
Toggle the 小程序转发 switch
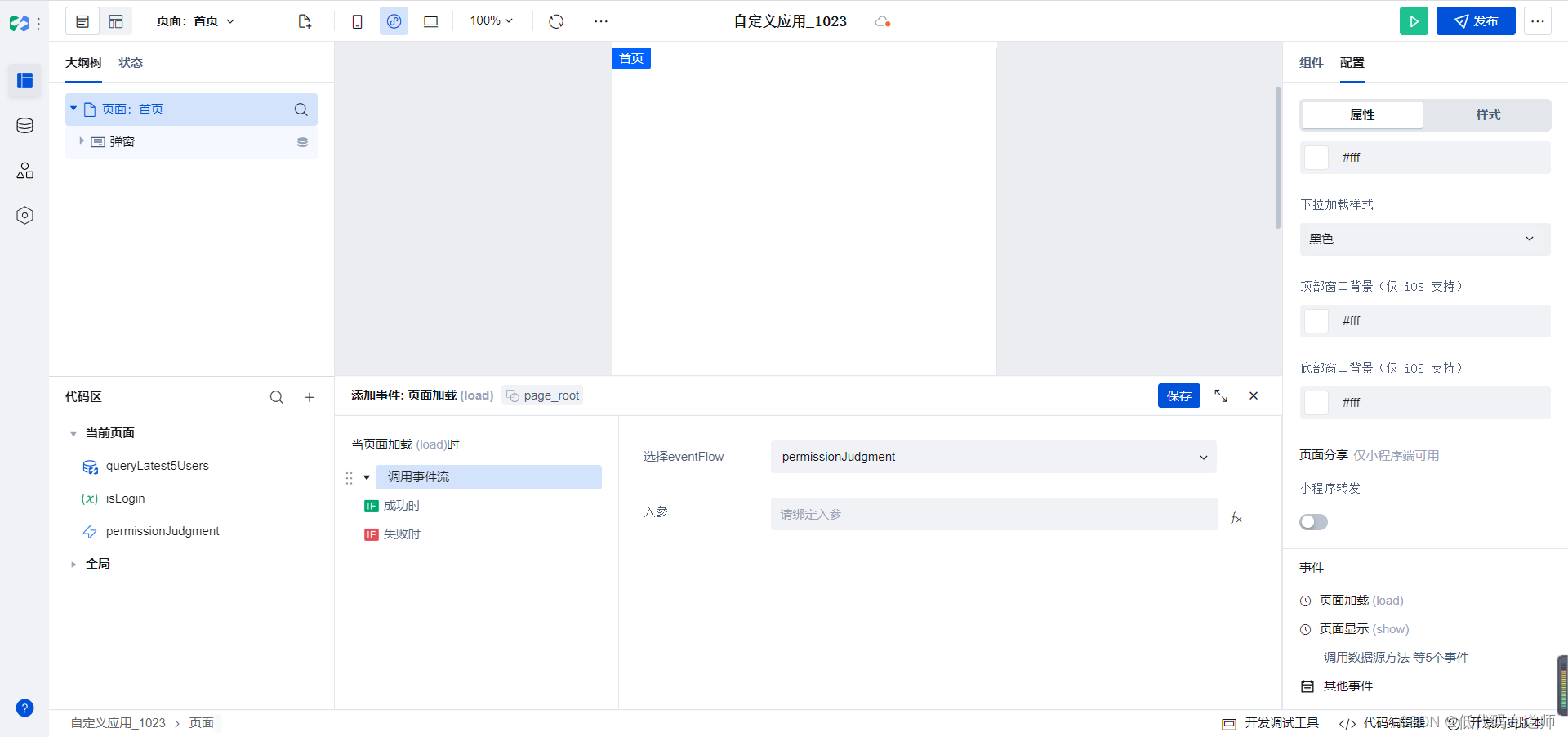[1313, 522]
